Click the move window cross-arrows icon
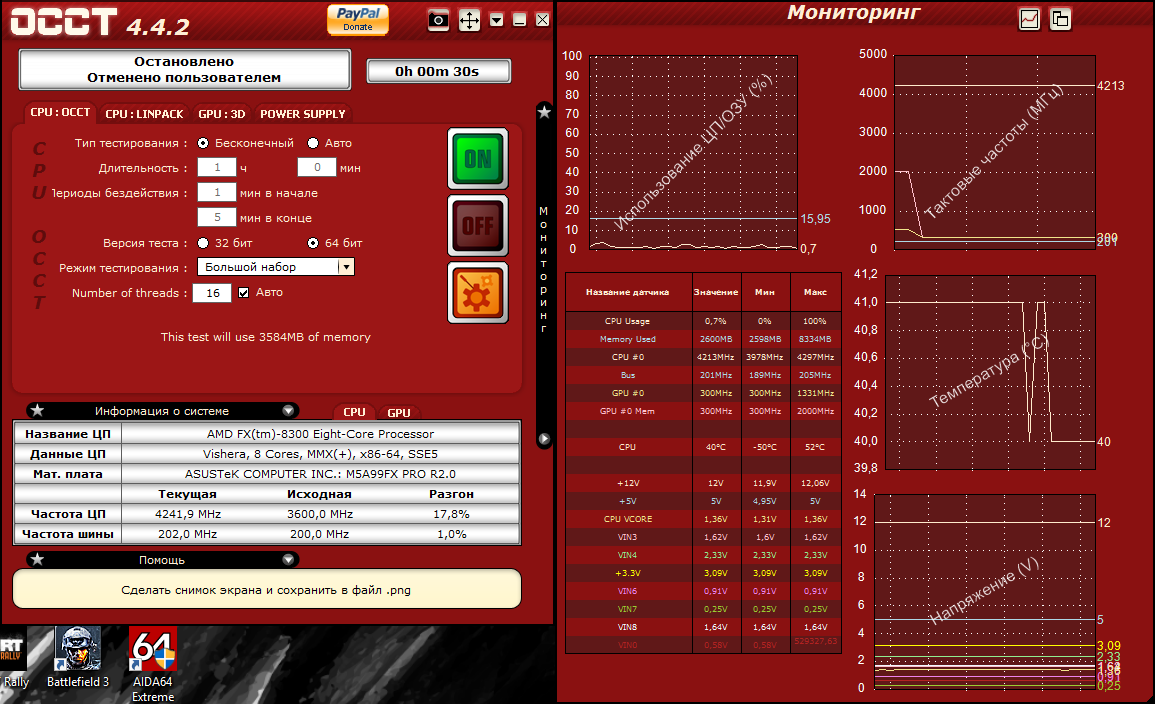Image resolution: width=1155 pixels, height=704 pixels. [x=469, y=20]
